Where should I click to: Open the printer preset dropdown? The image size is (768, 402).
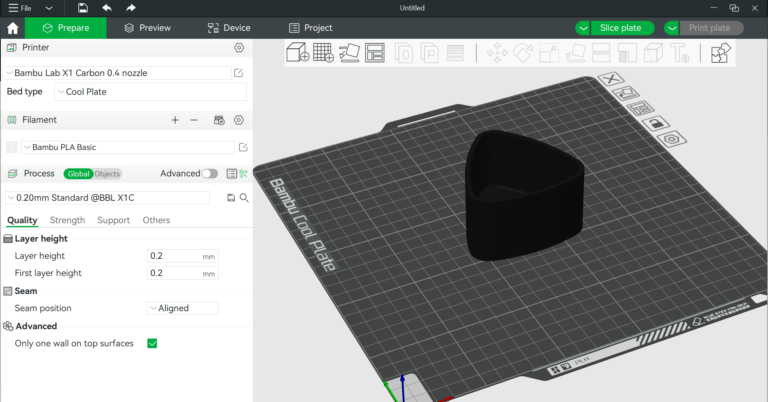point(118,73)
